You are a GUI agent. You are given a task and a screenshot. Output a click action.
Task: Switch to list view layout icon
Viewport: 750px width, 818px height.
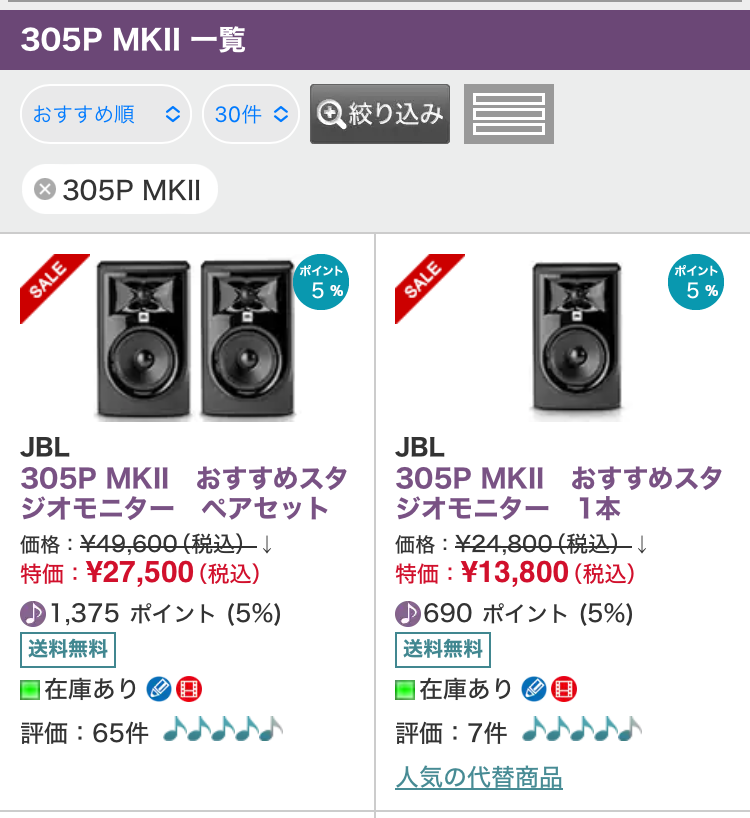point(508,114)
